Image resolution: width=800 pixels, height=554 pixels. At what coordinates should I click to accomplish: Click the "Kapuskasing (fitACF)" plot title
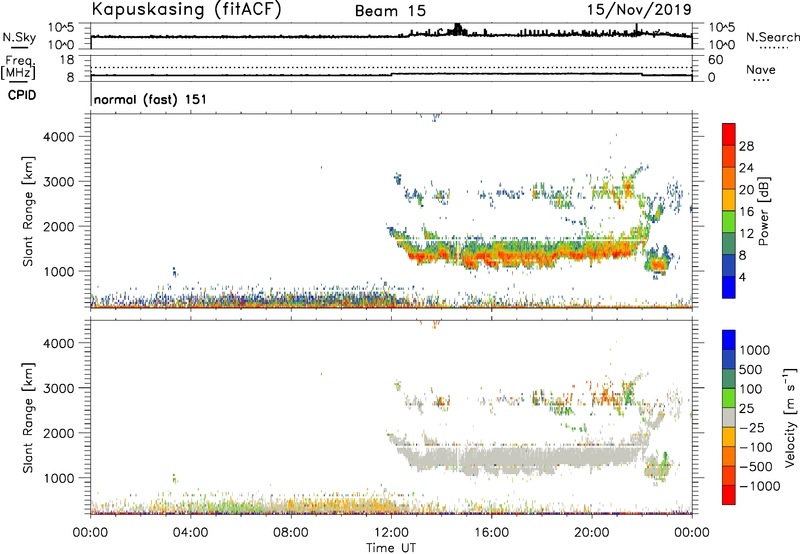click(186, 9)
